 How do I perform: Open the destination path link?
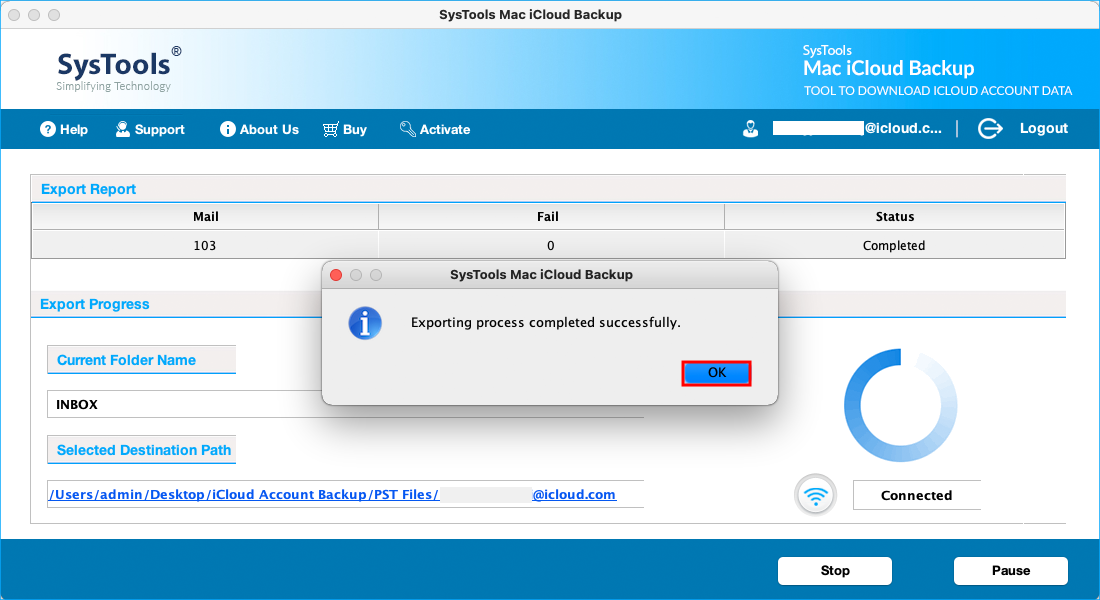pyautogui.click(x=333, y=495)
